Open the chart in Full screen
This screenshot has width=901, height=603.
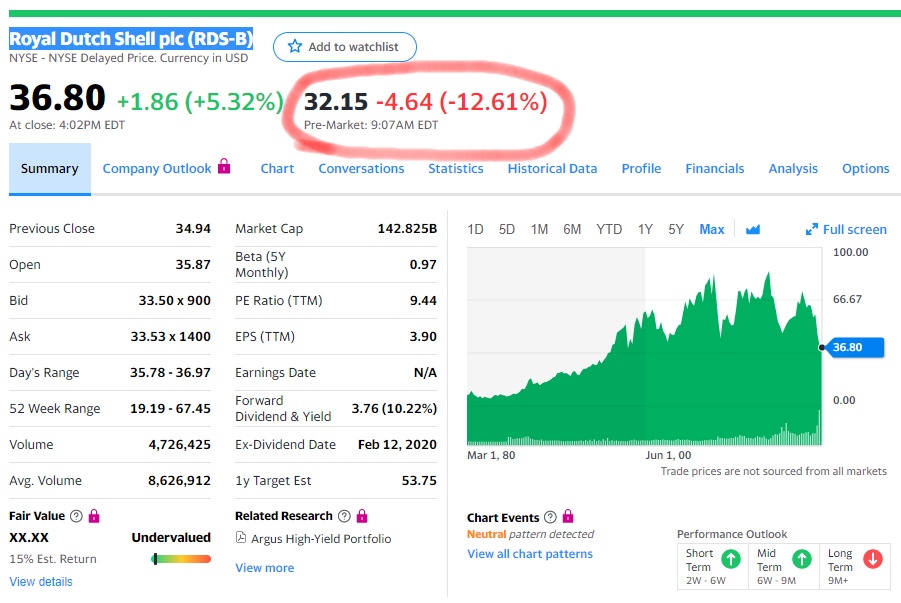click(846, 229)
